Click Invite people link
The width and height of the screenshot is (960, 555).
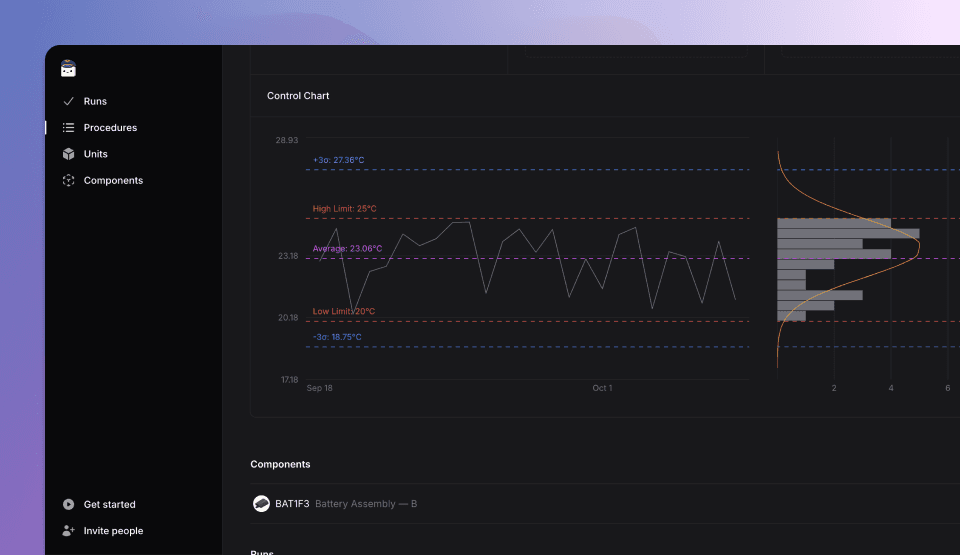(x=113, y=530)
